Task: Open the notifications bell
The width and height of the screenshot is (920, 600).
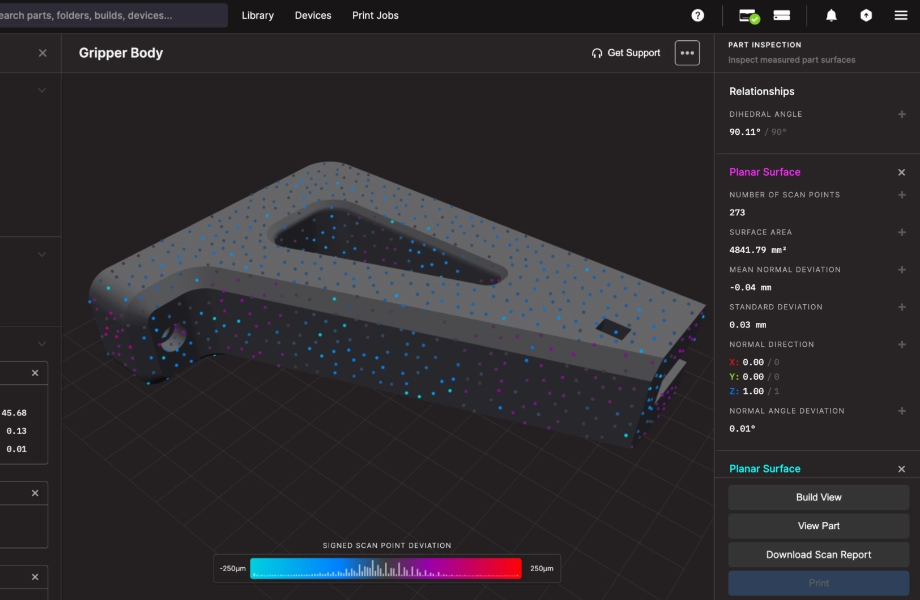Action: (831, 15)
